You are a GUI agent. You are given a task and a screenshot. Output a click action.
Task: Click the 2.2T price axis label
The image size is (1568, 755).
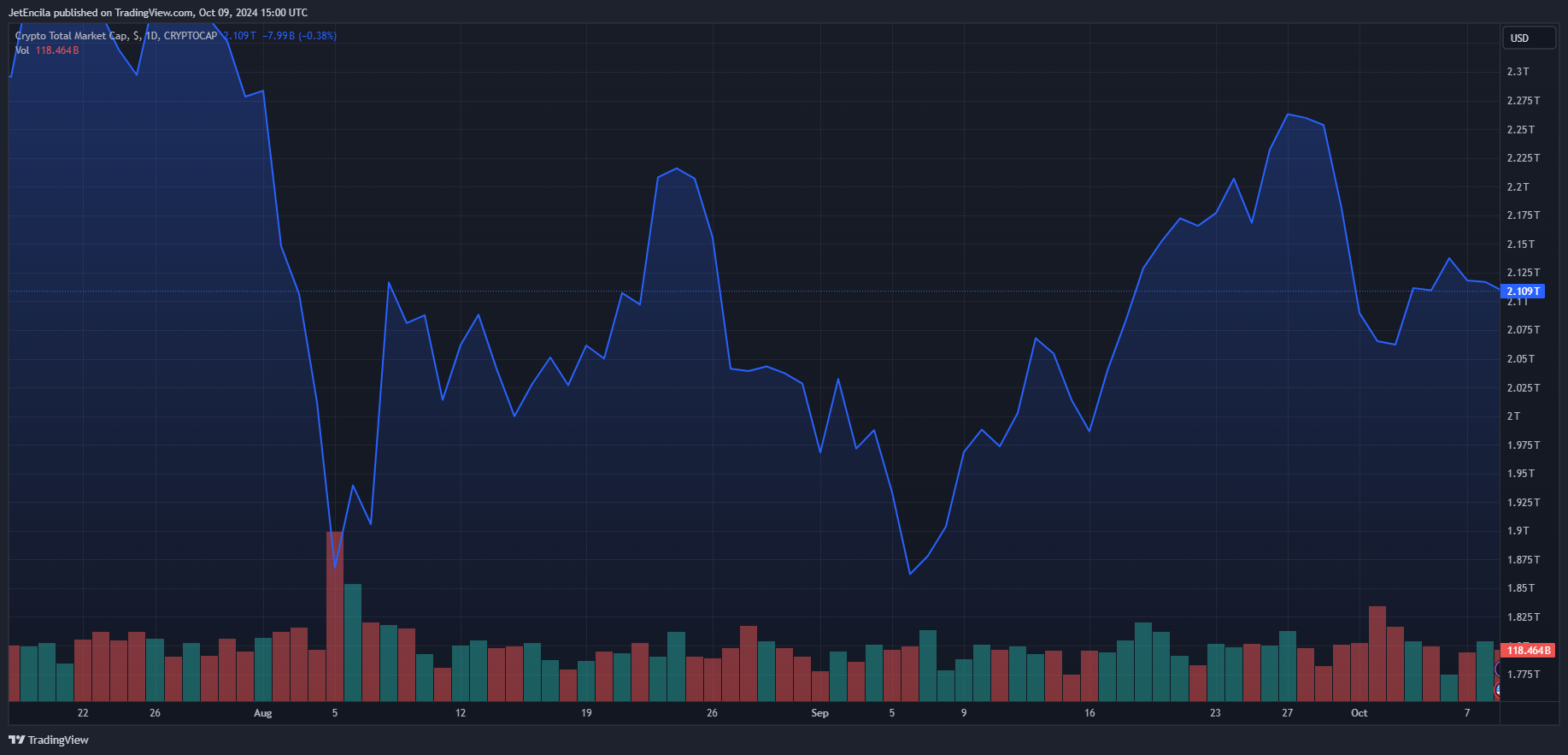tap(1518, 187)
